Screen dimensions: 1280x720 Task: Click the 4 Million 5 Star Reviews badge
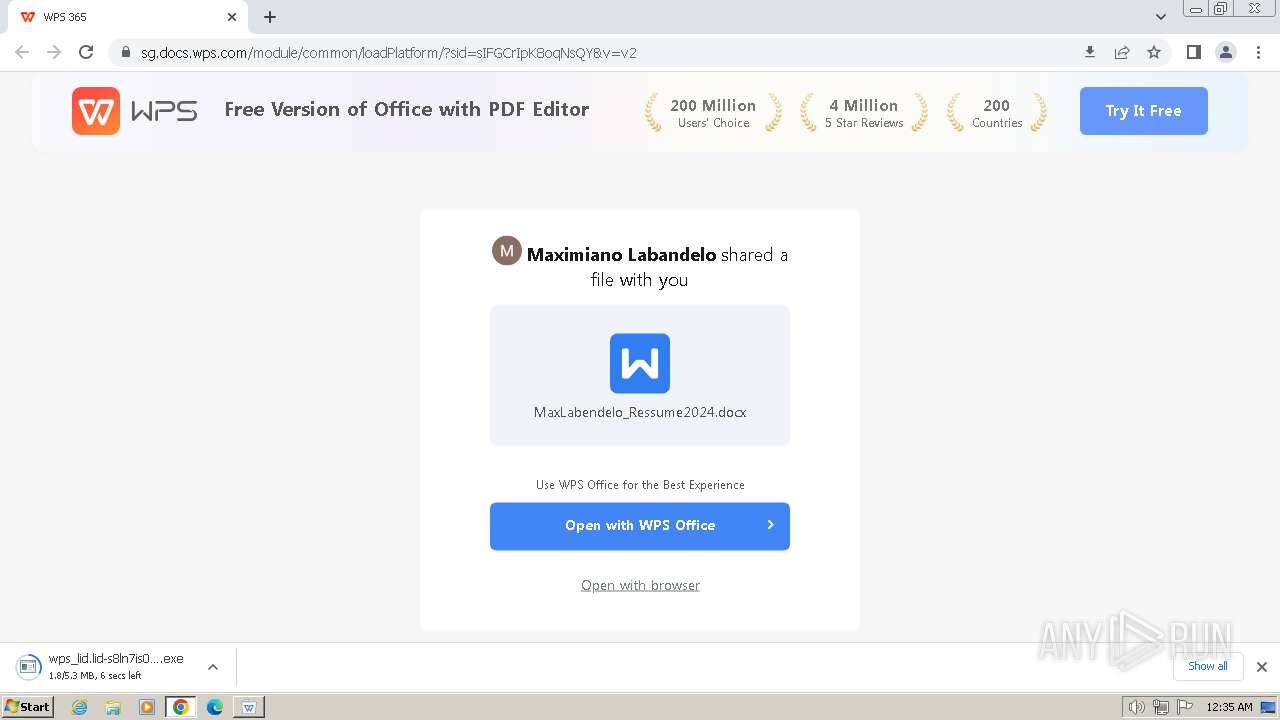[x=864, y=113]
